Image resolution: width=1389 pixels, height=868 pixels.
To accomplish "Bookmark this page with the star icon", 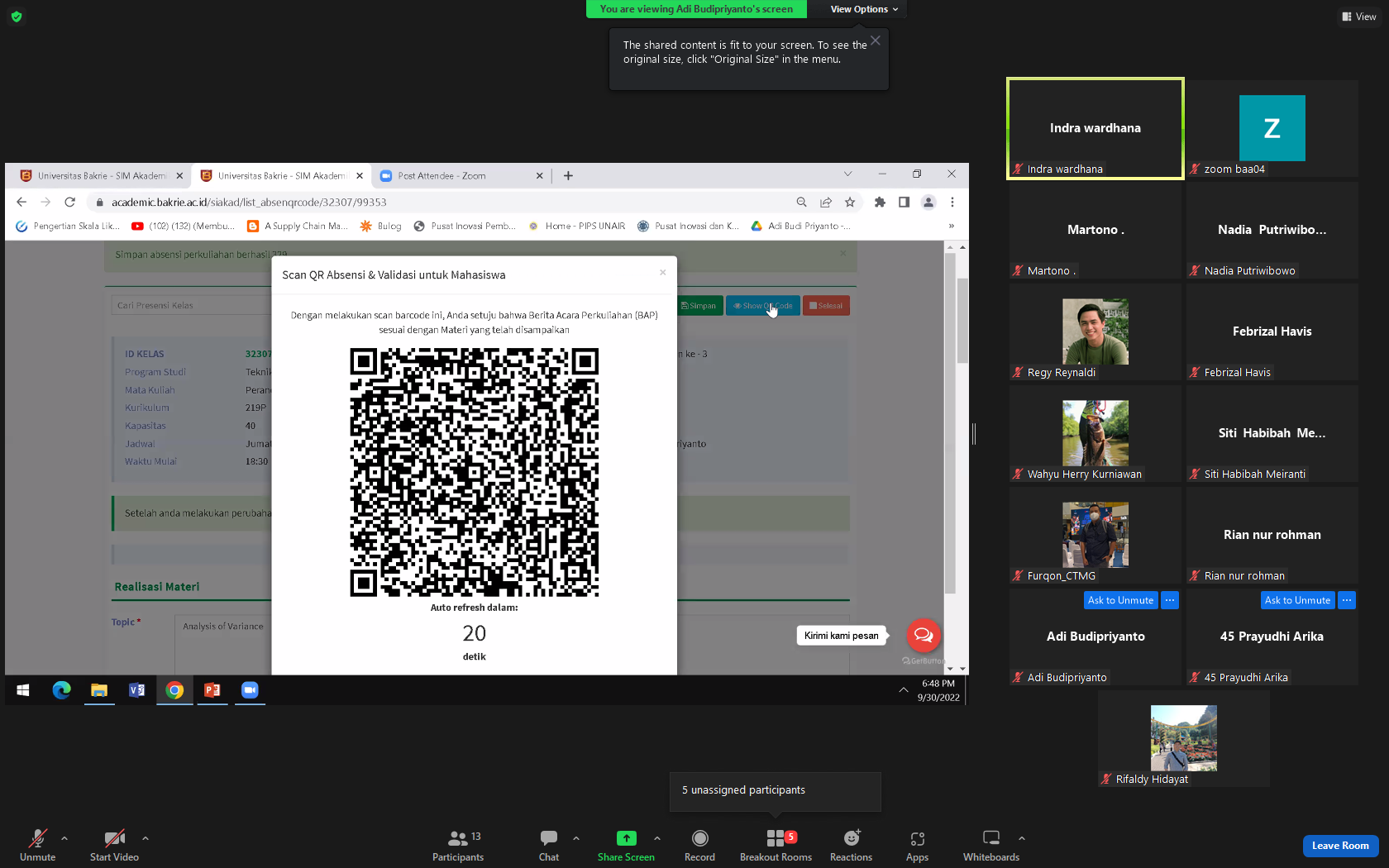I will [850, 202].
